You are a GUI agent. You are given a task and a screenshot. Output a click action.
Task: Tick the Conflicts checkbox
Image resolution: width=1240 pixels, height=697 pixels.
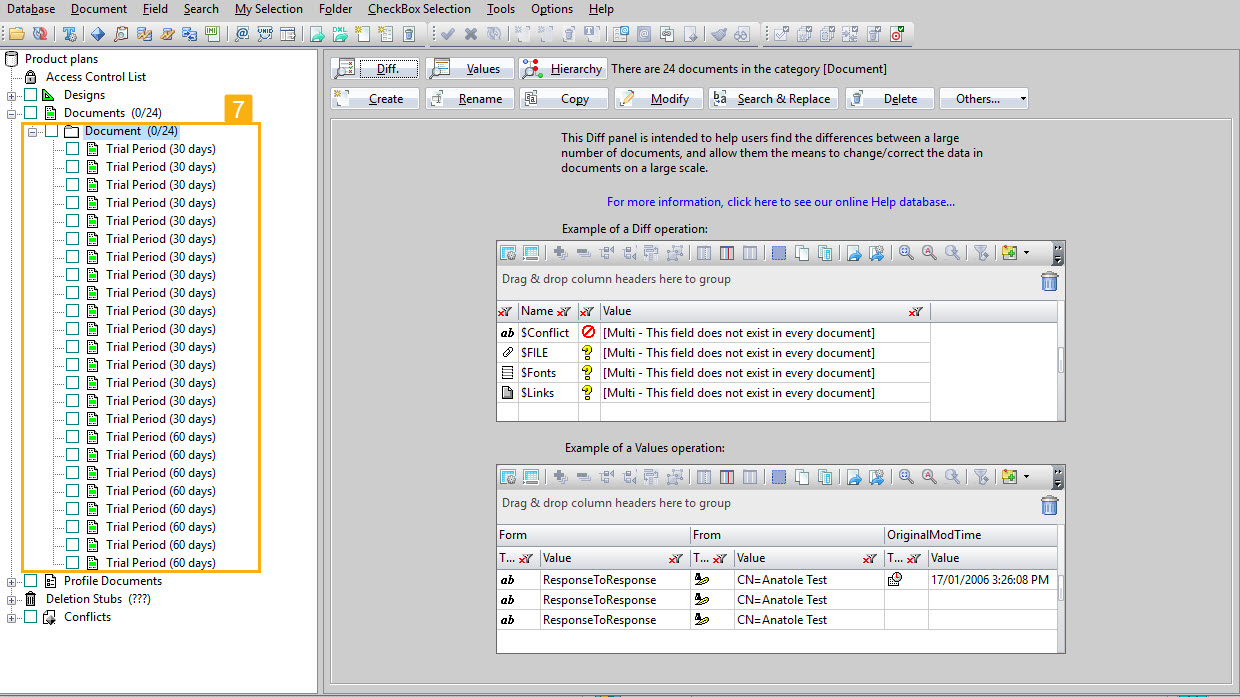click(x=31, y=617)
